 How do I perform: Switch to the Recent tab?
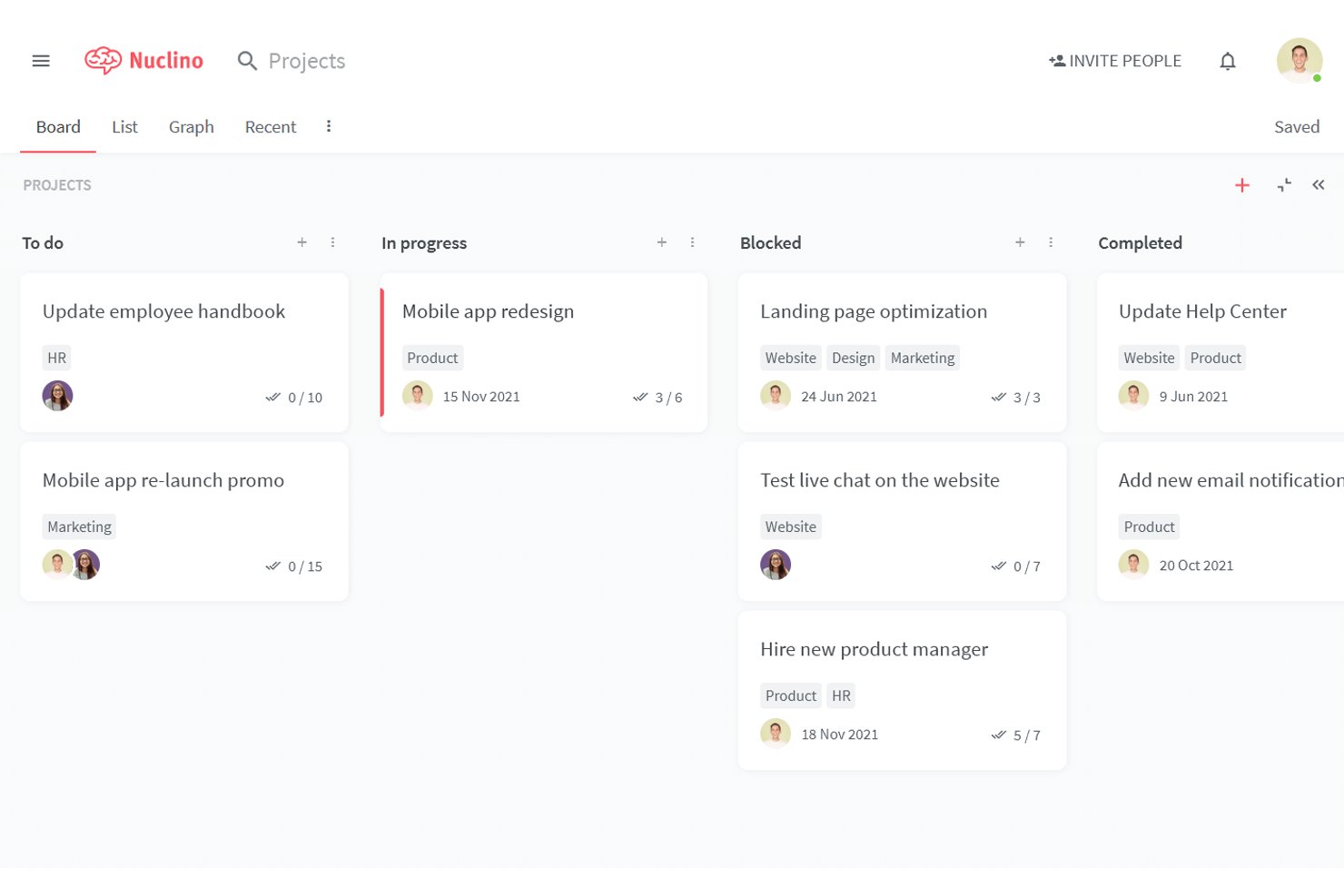pyautogui.click(x=271, y=127)
